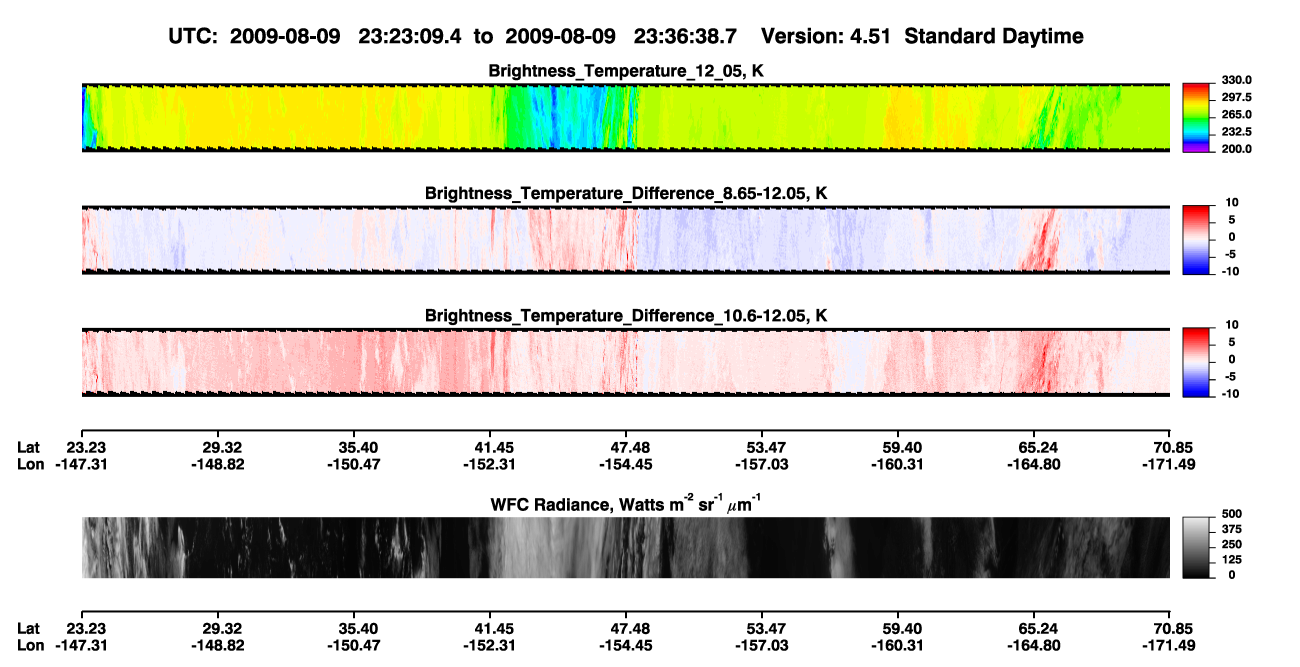Viewport: 1300px width, 667px height.
Task: Select the Brightness_Temperature_12_05, K panel title
Action: [626, 71]
